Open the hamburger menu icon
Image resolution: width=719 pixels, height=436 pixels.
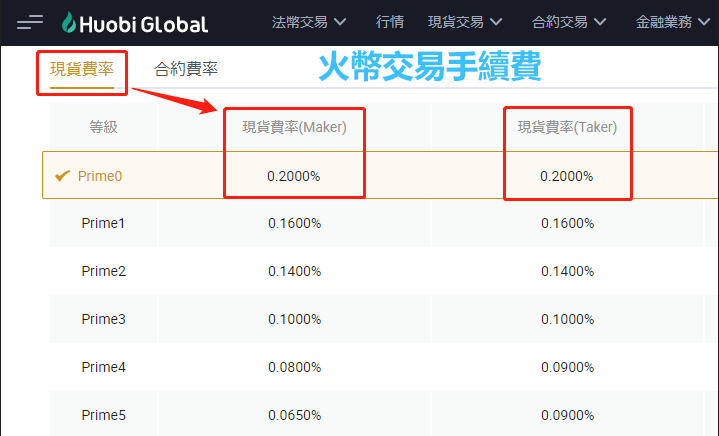[30, 22]
